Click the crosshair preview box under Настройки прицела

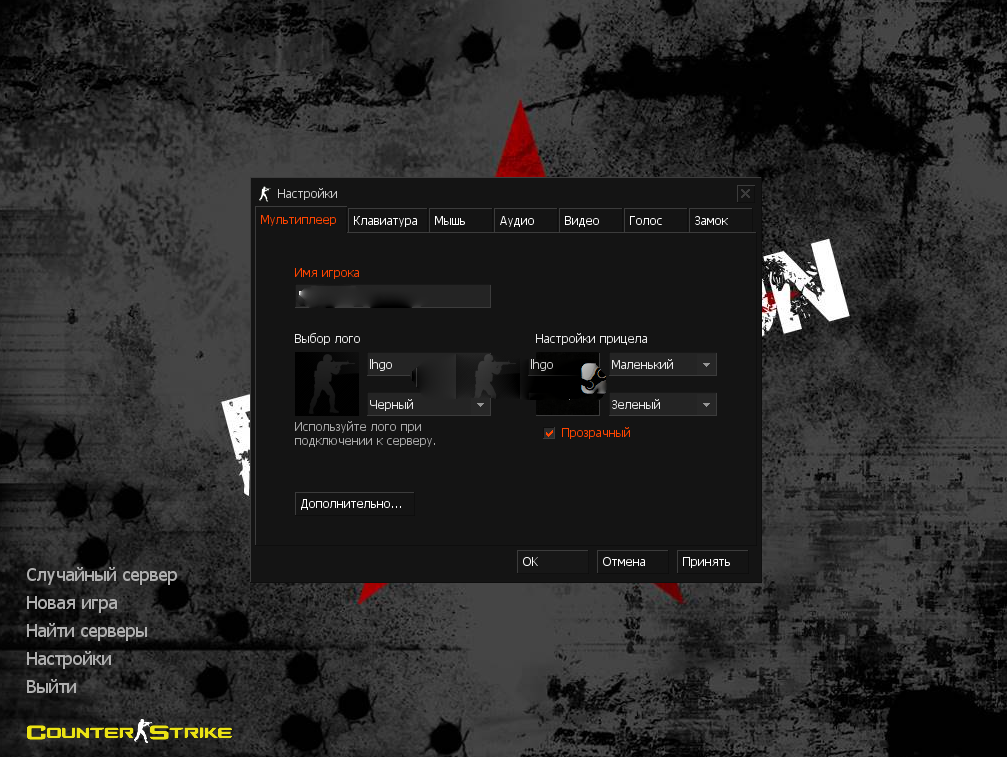point(567,384)
